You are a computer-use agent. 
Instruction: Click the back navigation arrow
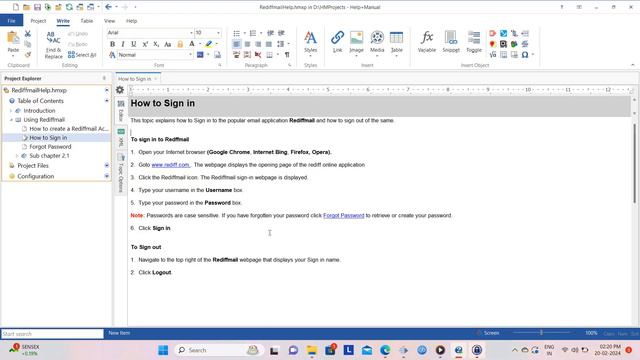coord(108,7)
